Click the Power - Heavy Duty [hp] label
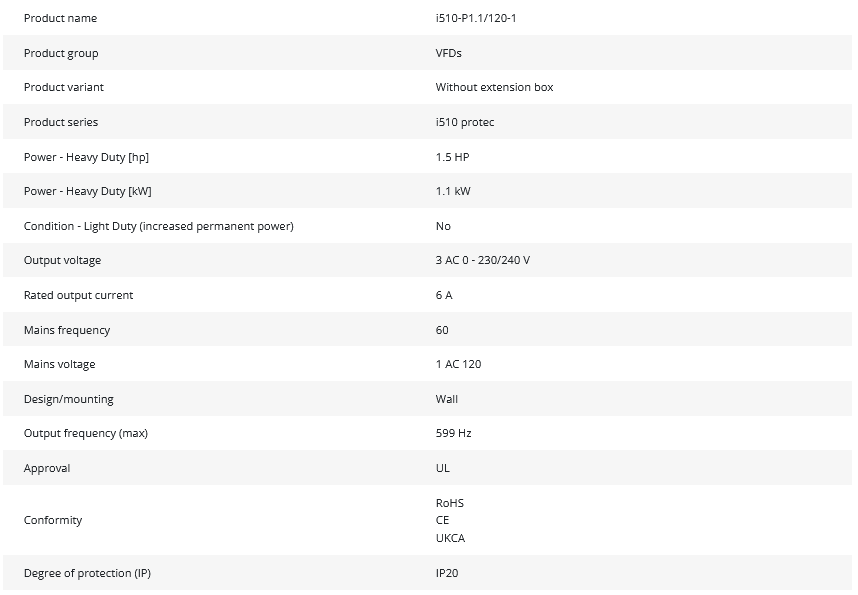858x595 pixels. [x=86, y=157]
